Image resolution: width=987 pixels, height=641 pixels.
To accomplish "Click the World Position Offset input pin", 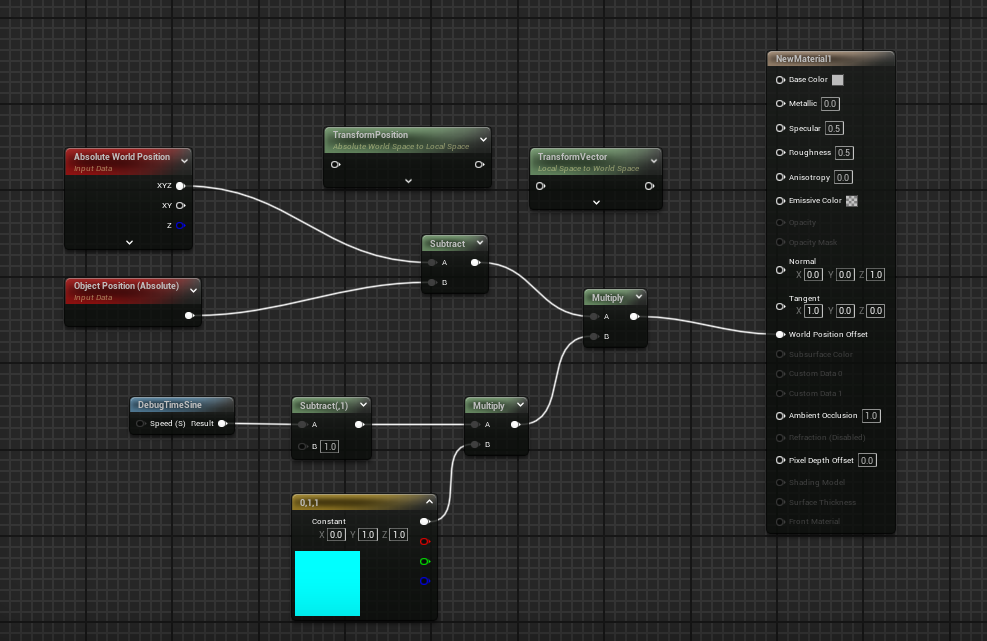I will (780, 335).
